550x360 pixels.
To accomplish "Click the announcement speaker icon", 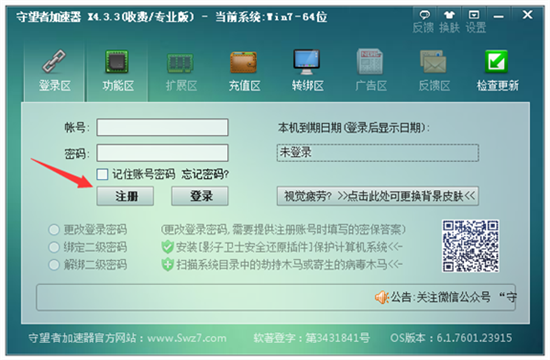I will [382, 298].
